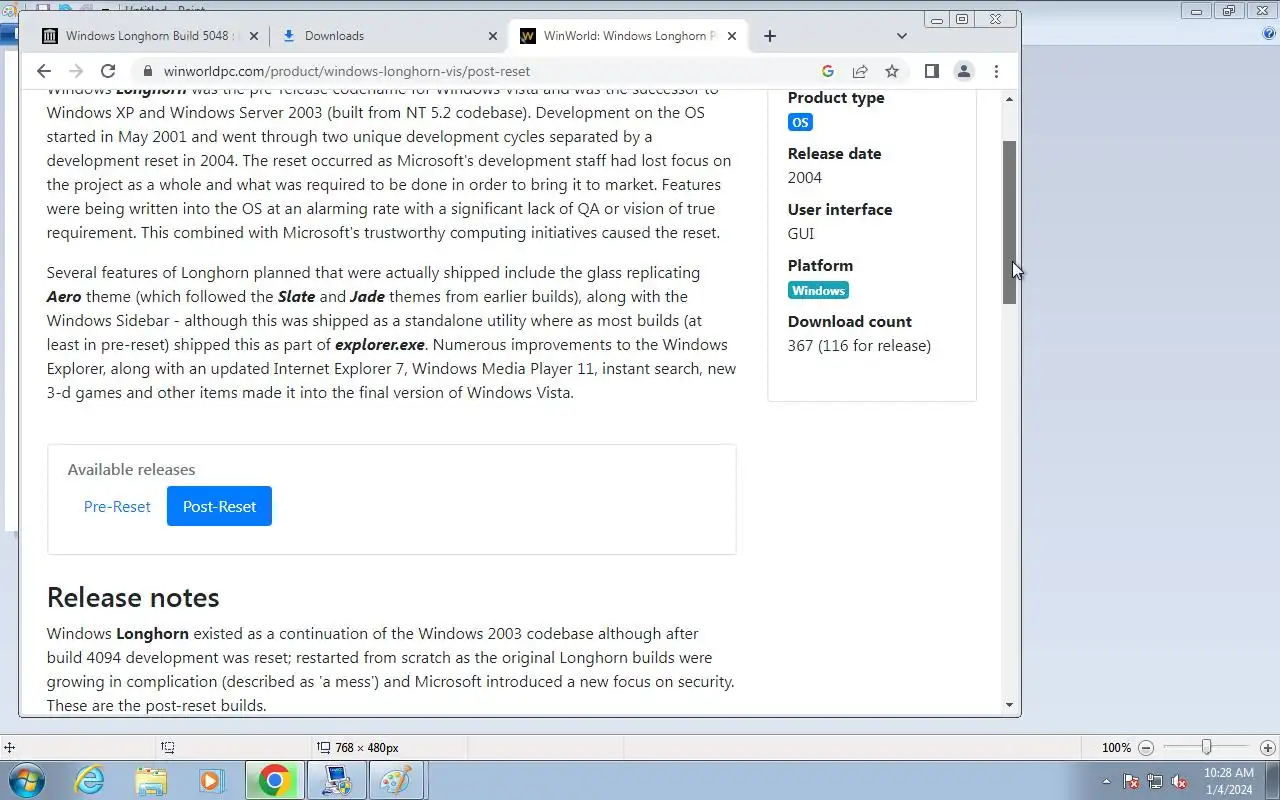Open the Chrome profile menu

click(963, 71)
